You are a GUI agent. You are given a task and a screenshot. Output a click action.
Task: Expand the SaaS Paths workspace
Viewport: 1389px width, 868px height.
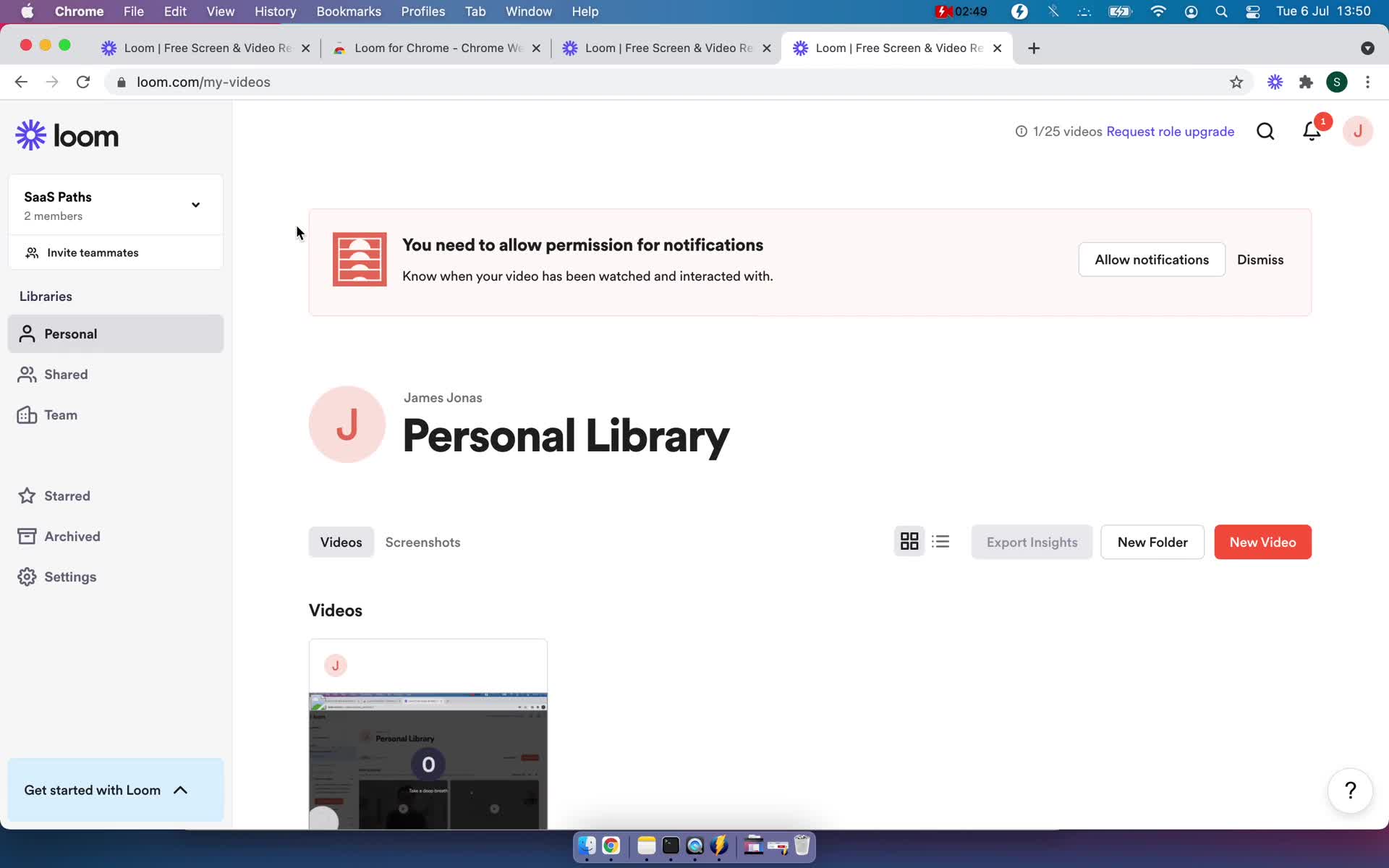195,205
